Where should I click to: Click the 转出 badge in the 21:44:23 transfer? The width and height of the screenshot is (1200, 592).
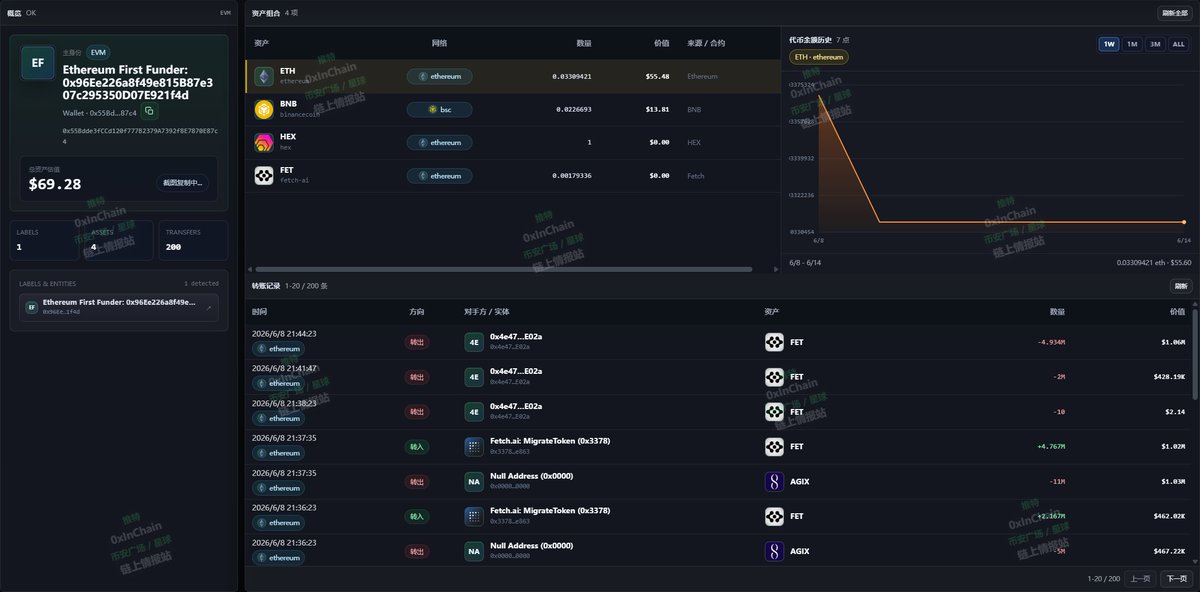tap(416, 341)
